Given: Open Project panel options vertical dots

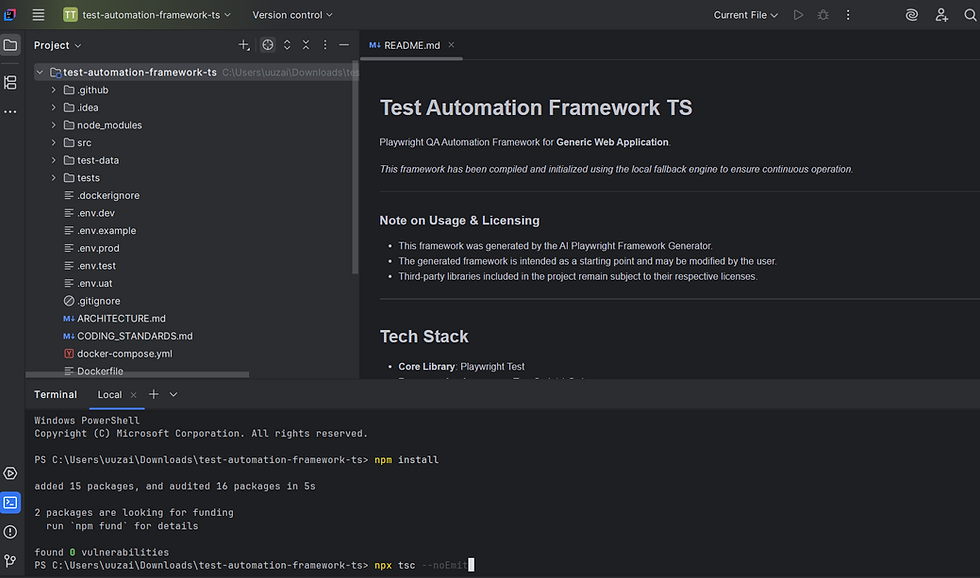Looking at the screenshot, I should point(325,45).
